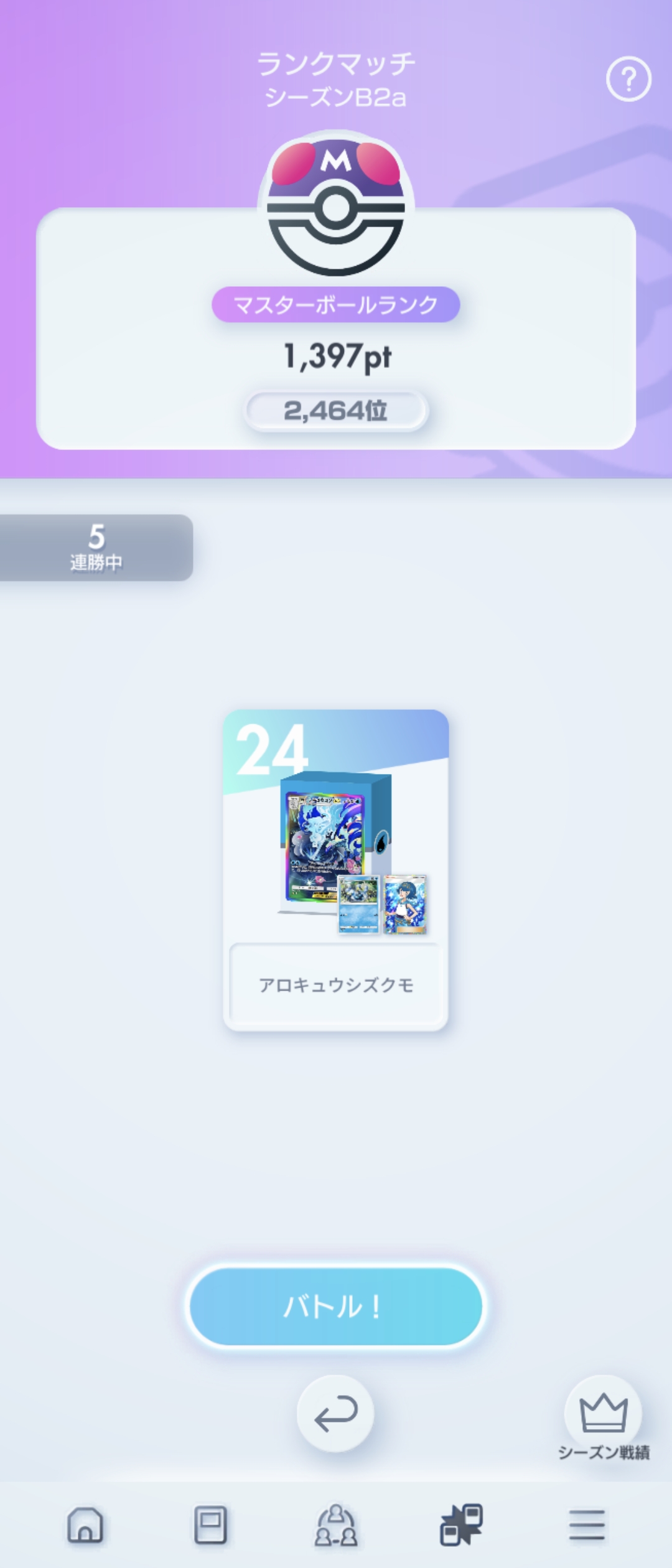The image size is (672, 1568).
Task: Tap the 5連勝中 win streak banner
Action: click(96, 548)
